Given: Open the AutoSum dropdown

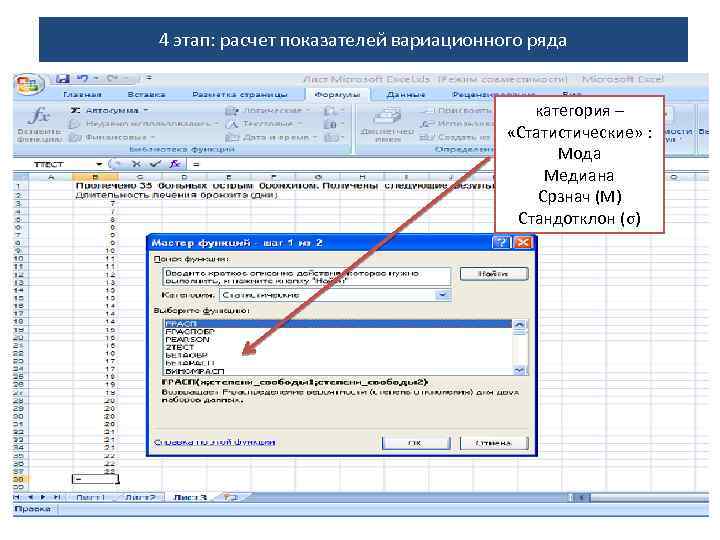Looking at the screenshot, I should pyautogui.click(x=109, y=111).
